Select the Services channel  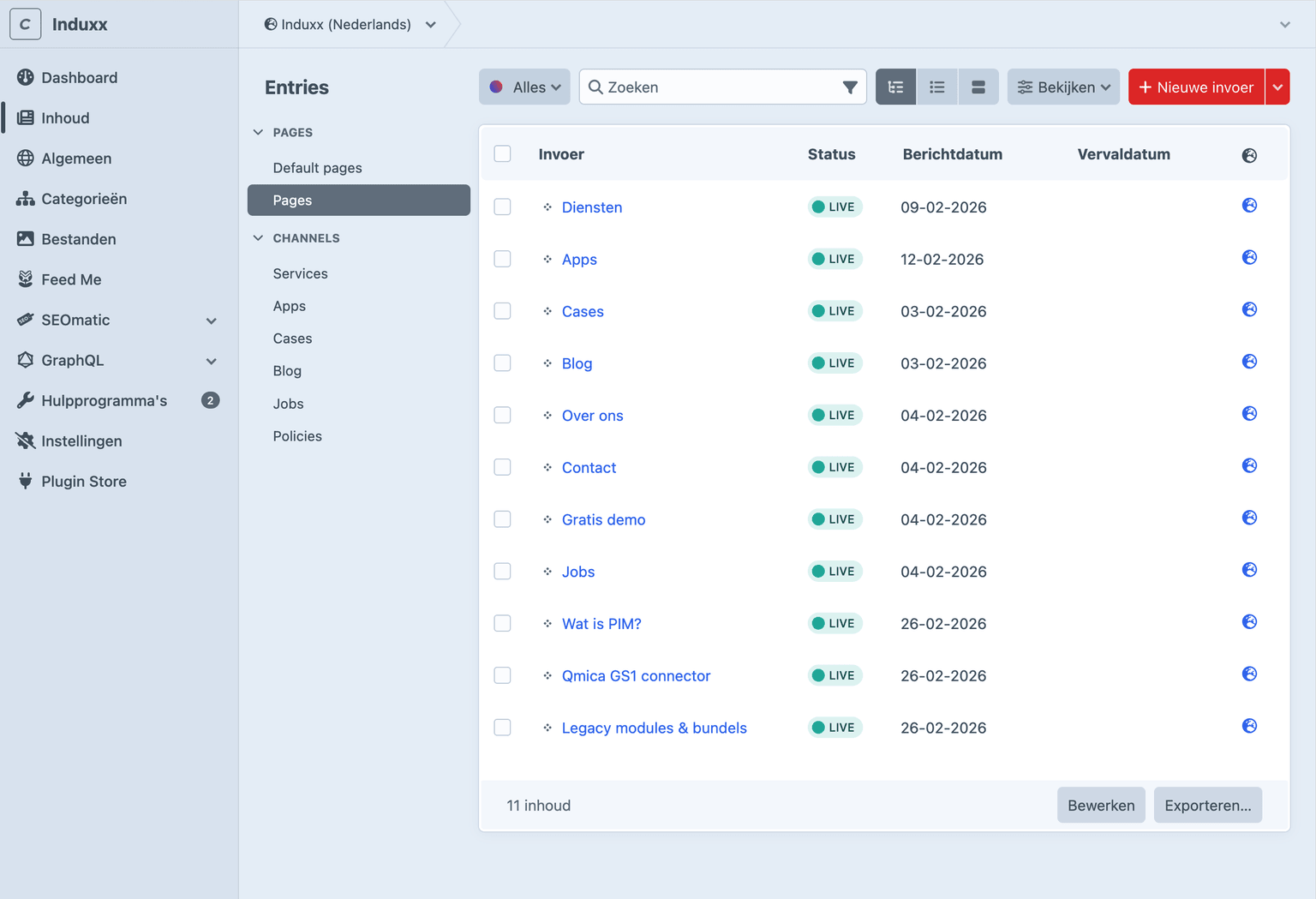(x=301, y=273)
